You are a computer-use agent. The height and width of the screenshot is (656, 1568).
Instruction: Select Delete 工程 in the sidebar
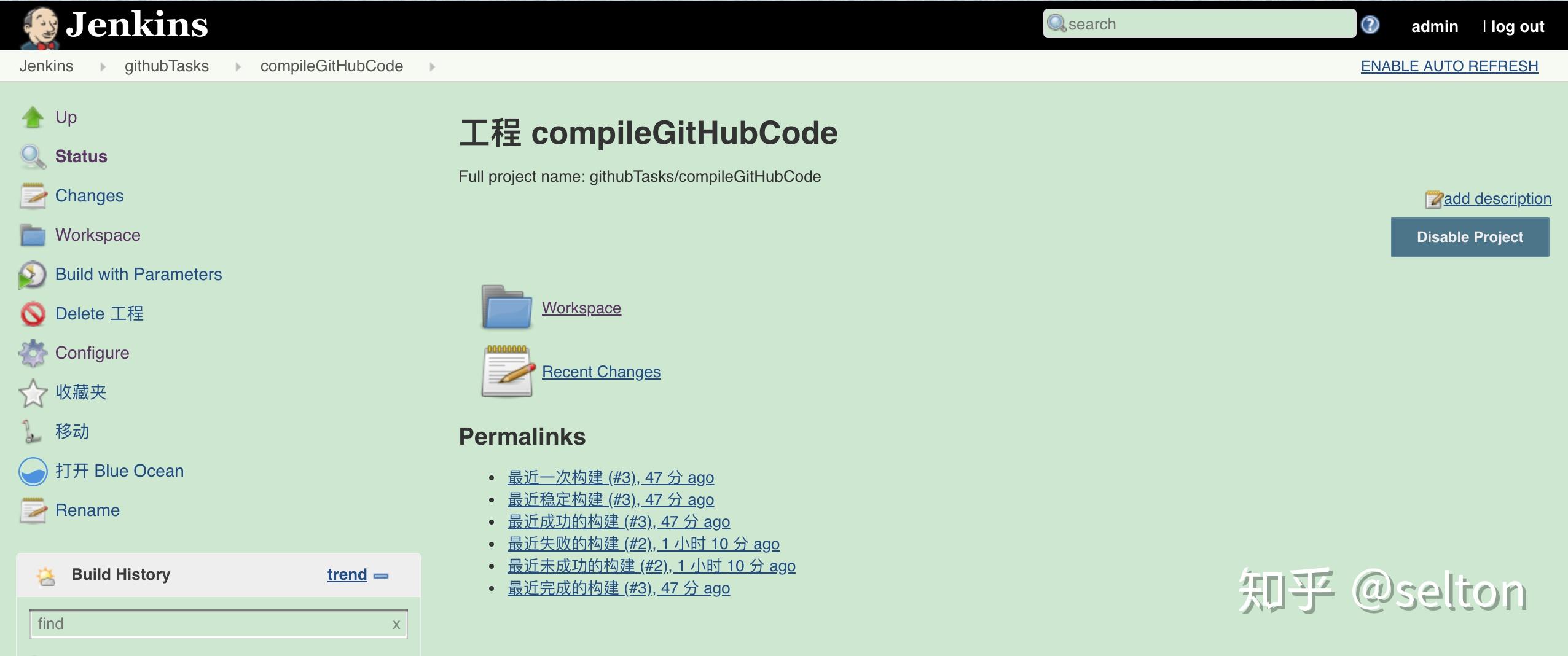pyautogui.click(x=100, y=314)
